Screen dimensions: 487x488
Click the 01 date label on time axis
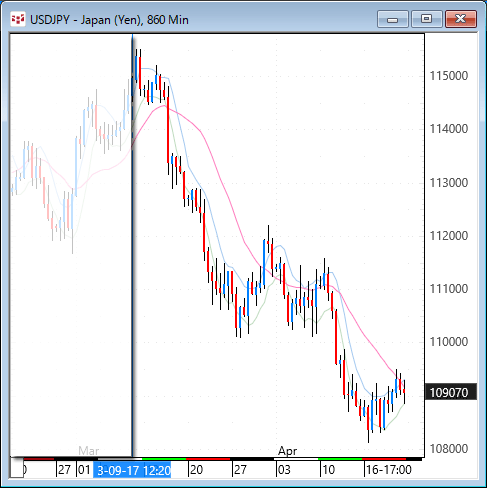tap(84, 470)
